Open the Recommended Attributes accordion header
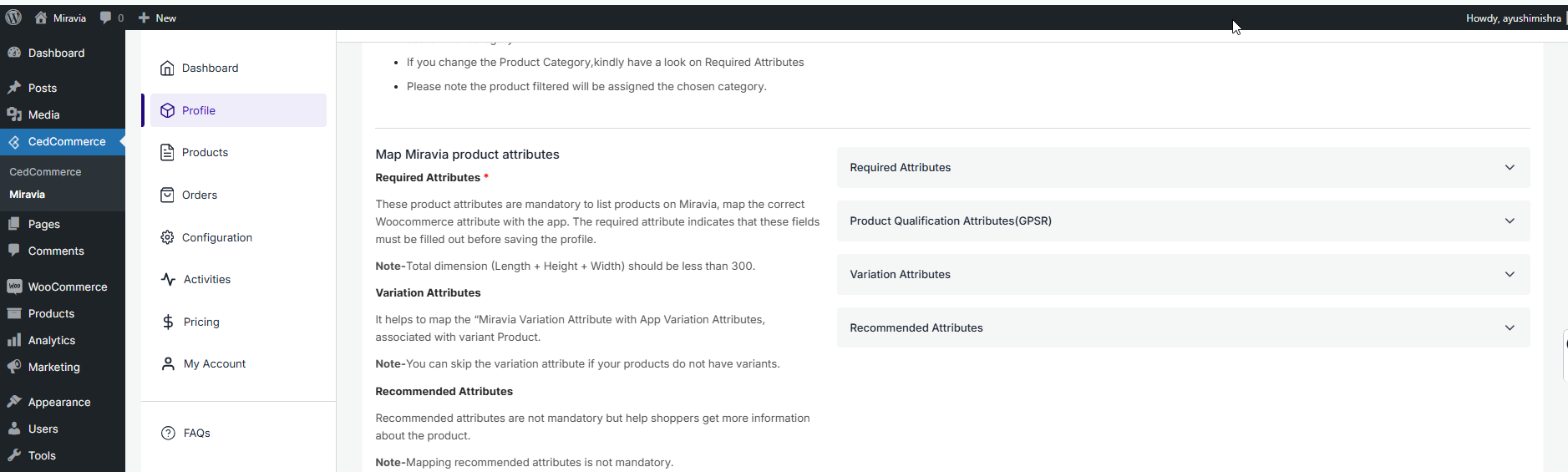 coord(1183,327)
